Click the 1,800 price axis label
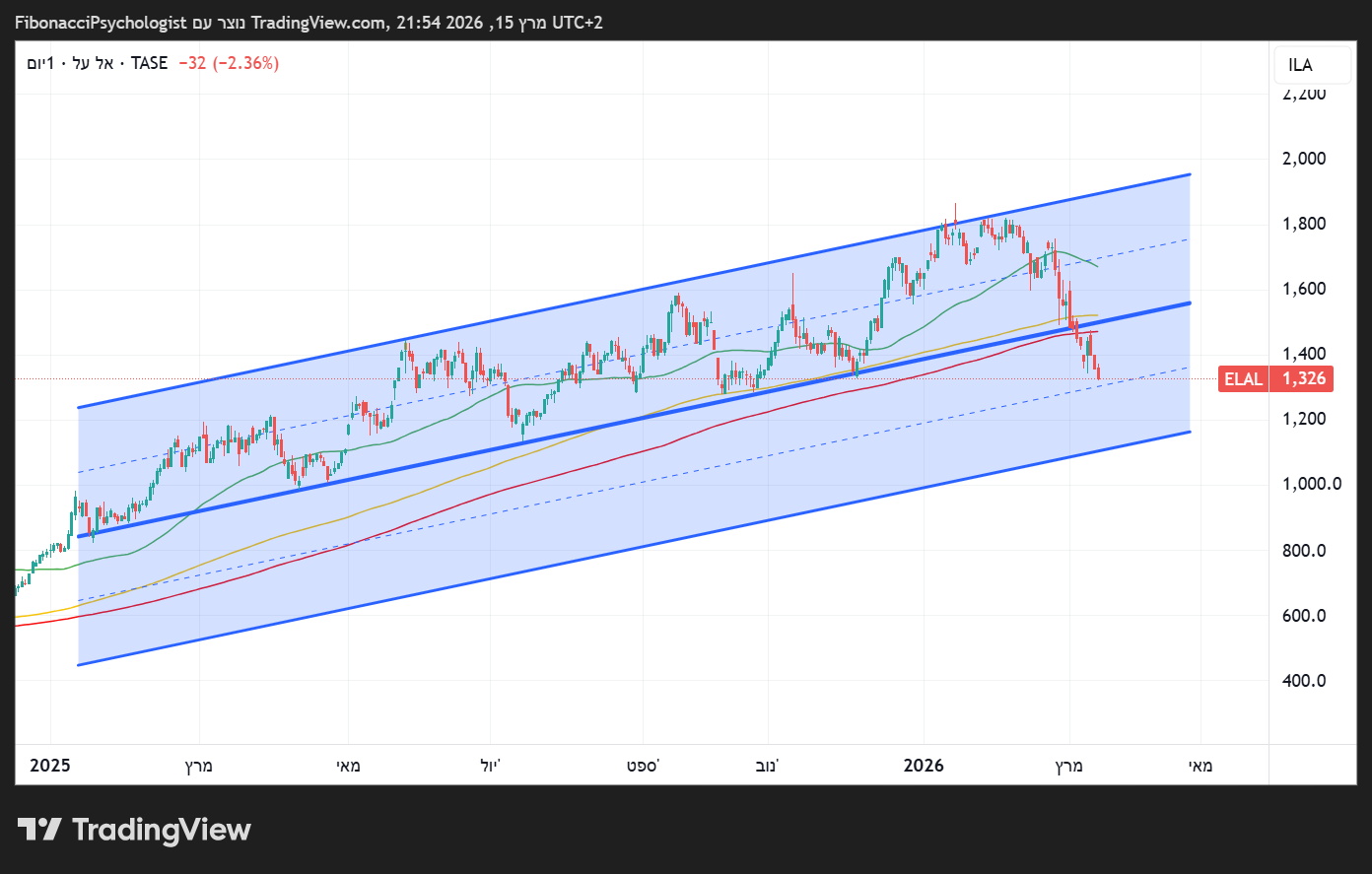 [x=1304, y=224]
